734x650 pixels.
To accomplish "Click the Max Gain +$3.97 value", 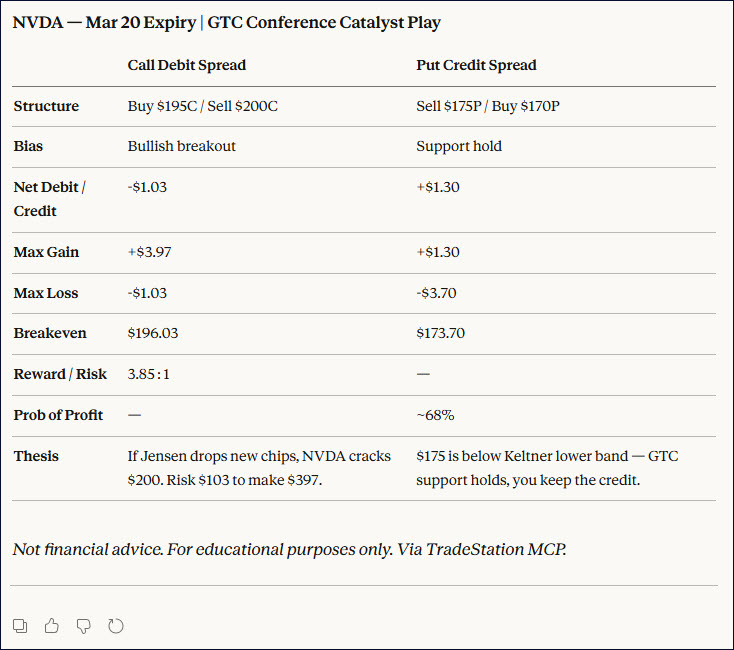I will 149,252.
